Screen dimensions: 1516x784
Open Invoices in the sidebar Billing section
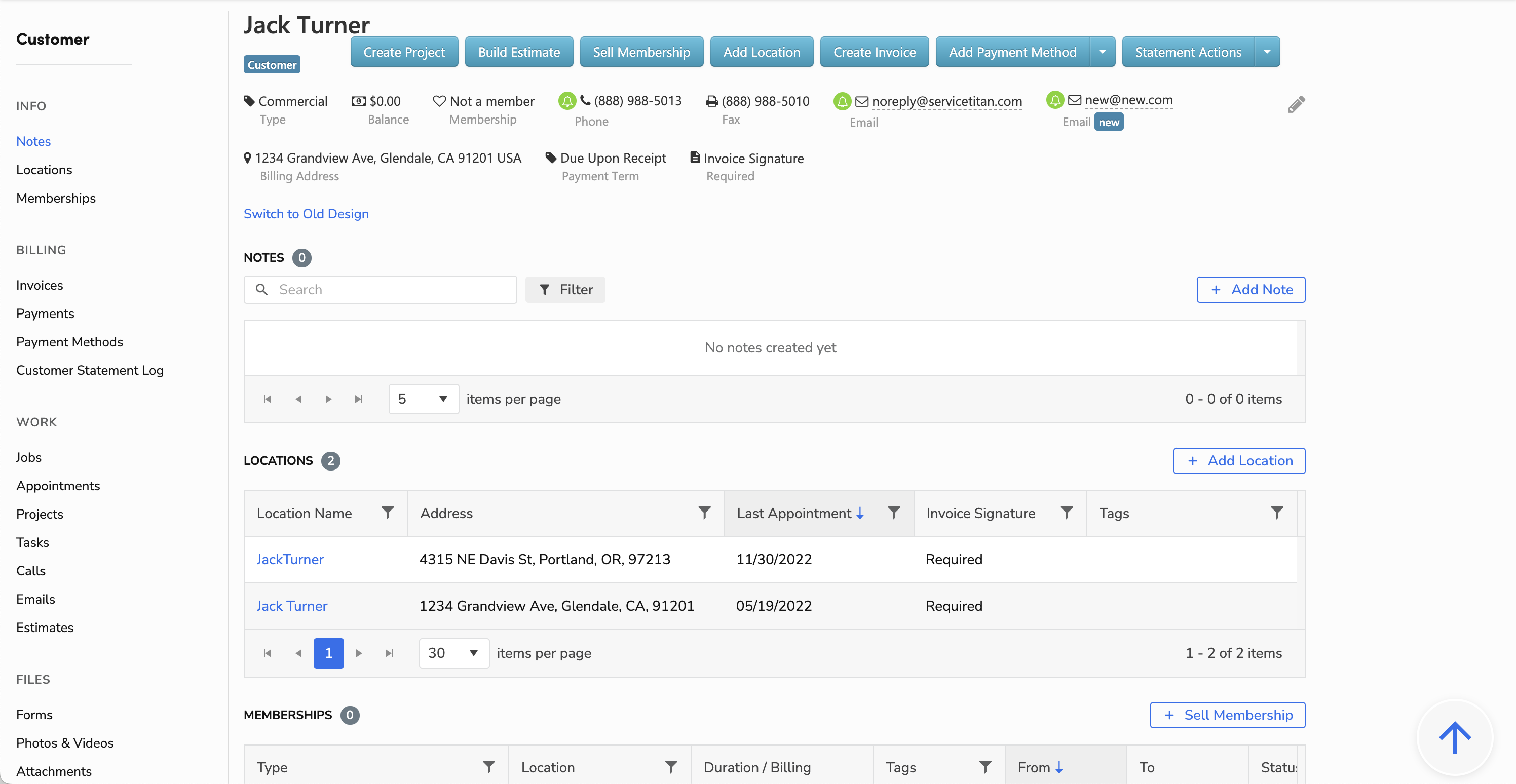40,285
